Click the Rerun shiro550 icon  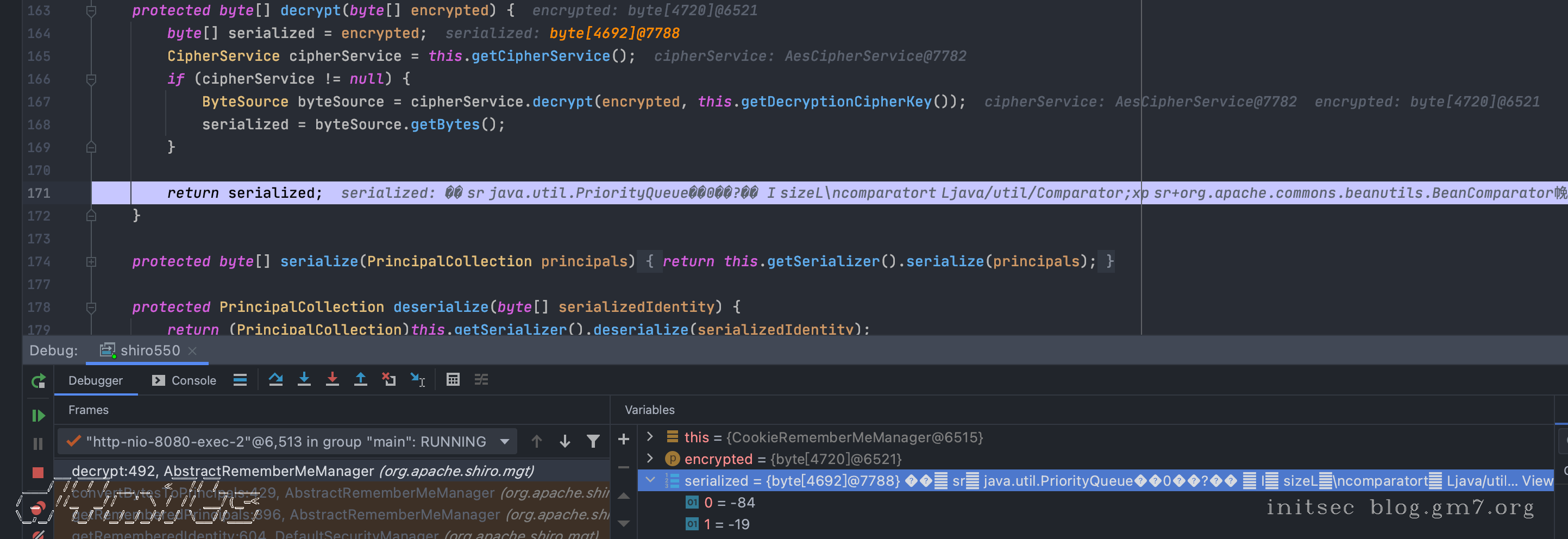pos(39,381)
